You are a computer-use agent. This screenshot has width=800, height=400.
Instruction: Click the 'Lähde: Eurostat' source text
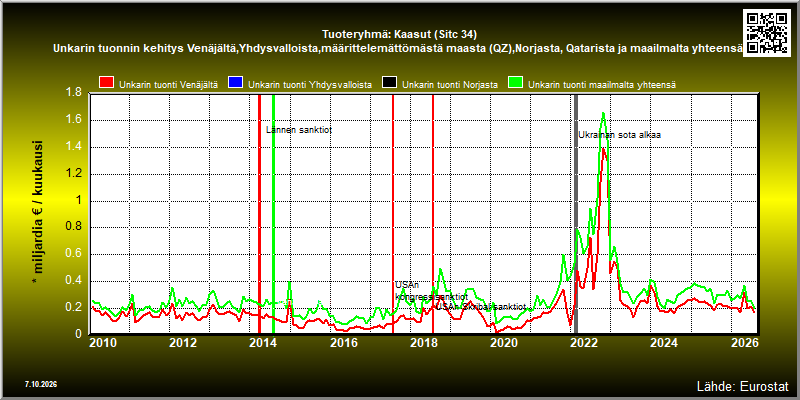tap(743, 385)
